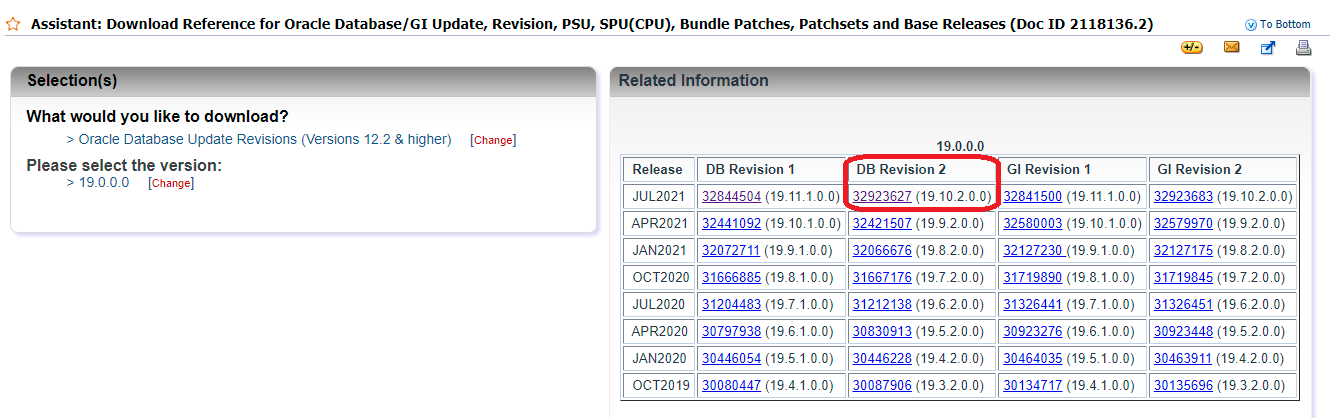Open GI patch 32127175
The width and height of the screenshot is (1330, 418).
1183,250
